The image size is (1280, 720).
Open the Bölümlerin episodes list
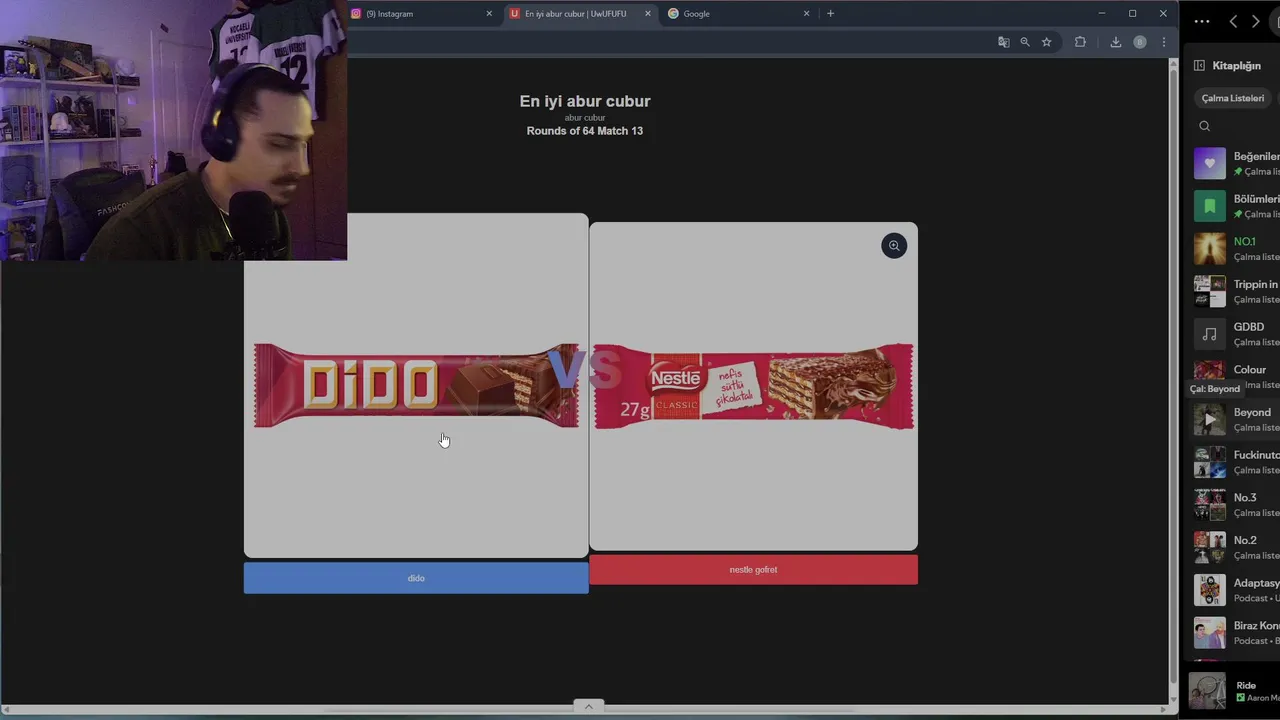(1236, 206)
